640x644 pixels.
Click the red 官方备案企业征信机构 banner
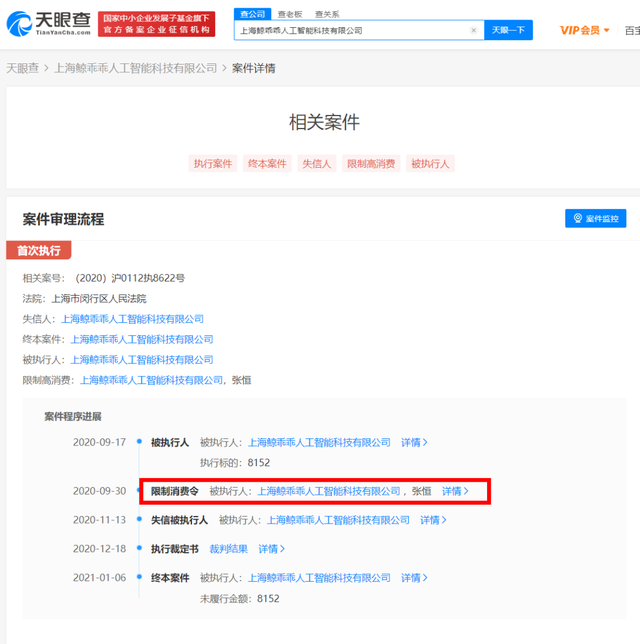click(157, 24)
